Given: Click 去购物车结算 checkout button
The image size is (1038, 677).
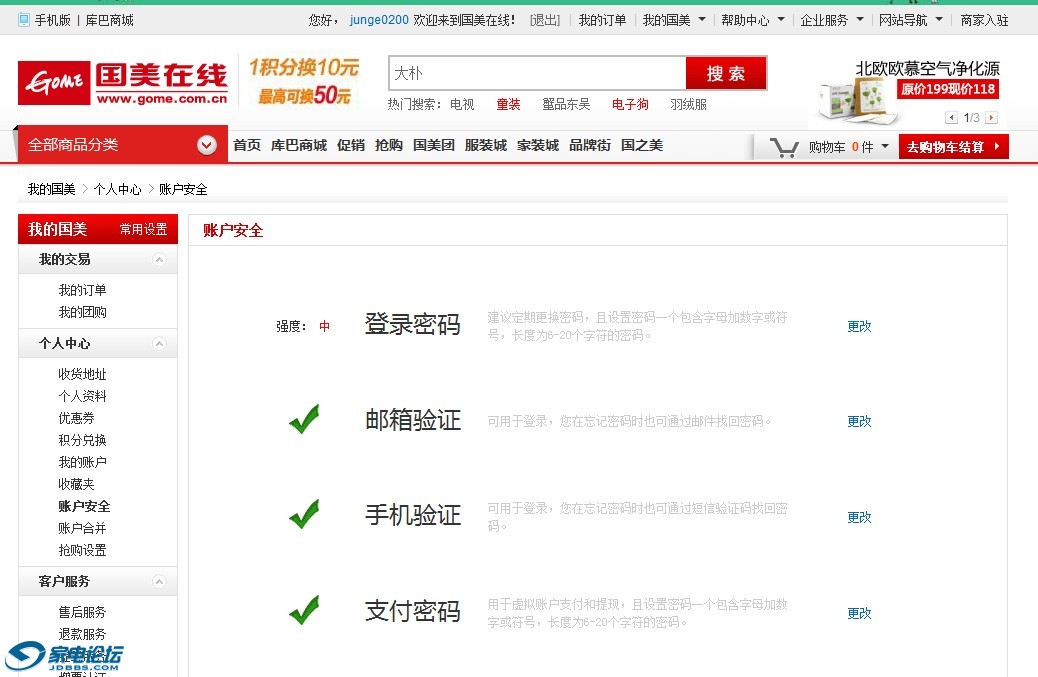Looking at the screenshot, I should [x=953, y=147].
